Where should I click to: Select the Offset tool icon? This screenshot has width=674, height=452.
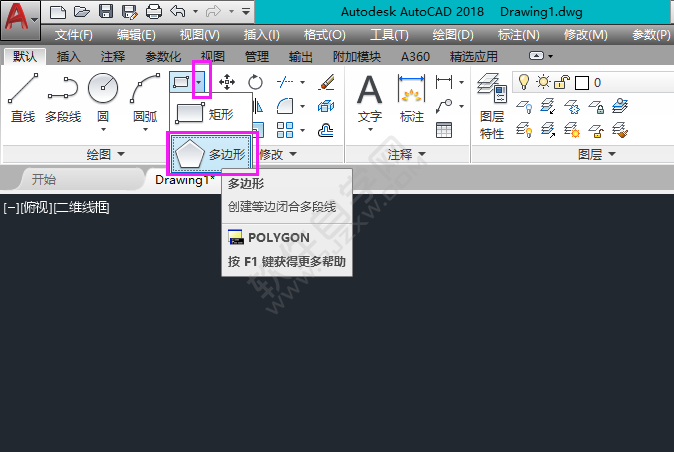pos(326,130)
